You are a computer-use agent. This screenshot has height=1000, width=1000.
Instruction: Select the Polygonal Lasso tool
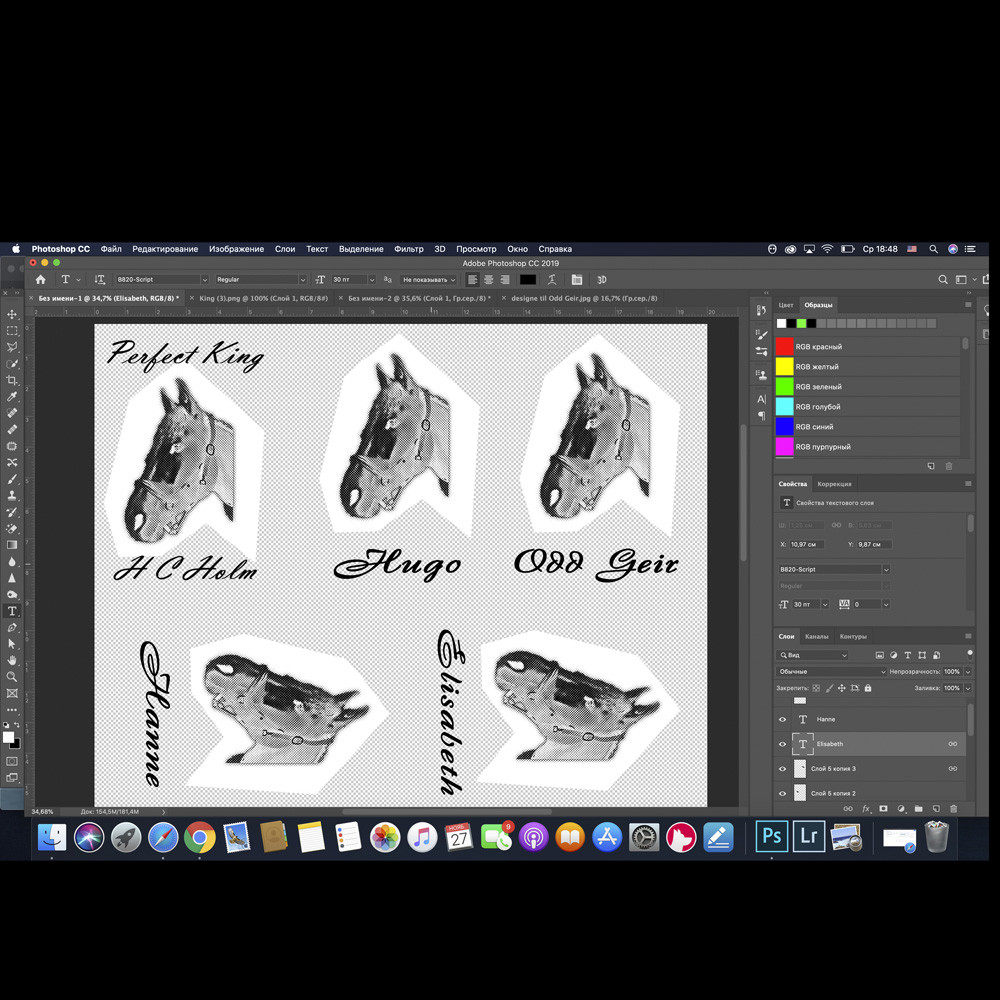tap(12, 348)
